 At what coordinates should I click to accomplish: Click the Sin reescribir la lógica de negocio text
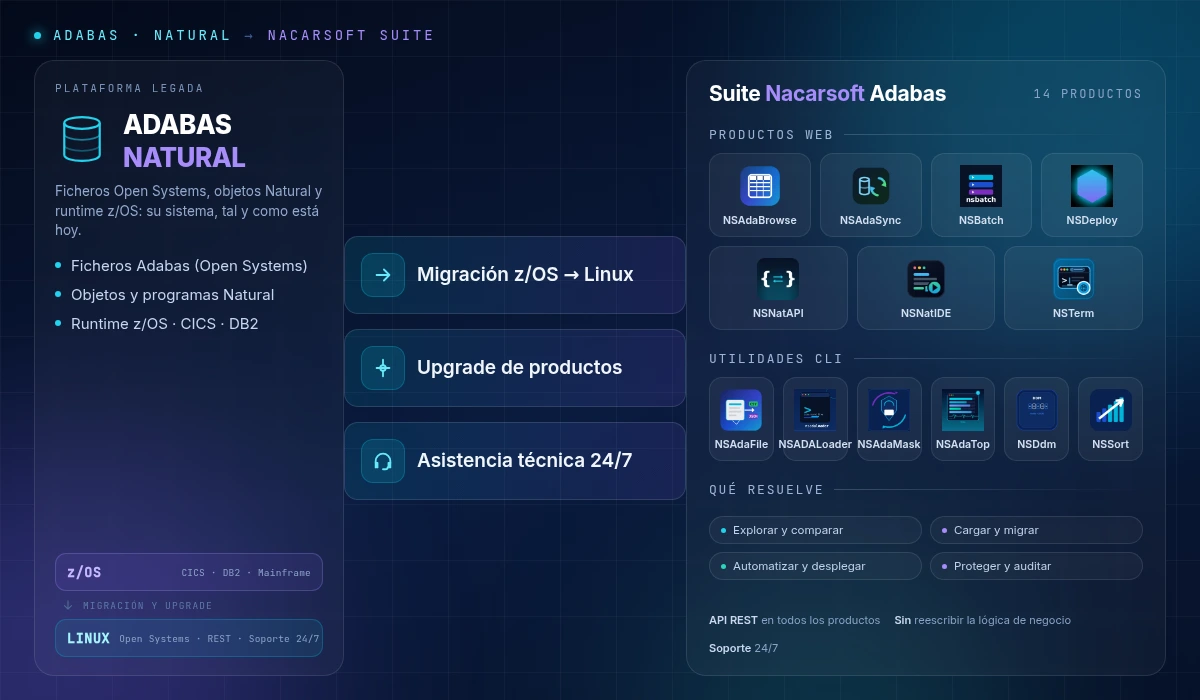click(x=982, y=620)
